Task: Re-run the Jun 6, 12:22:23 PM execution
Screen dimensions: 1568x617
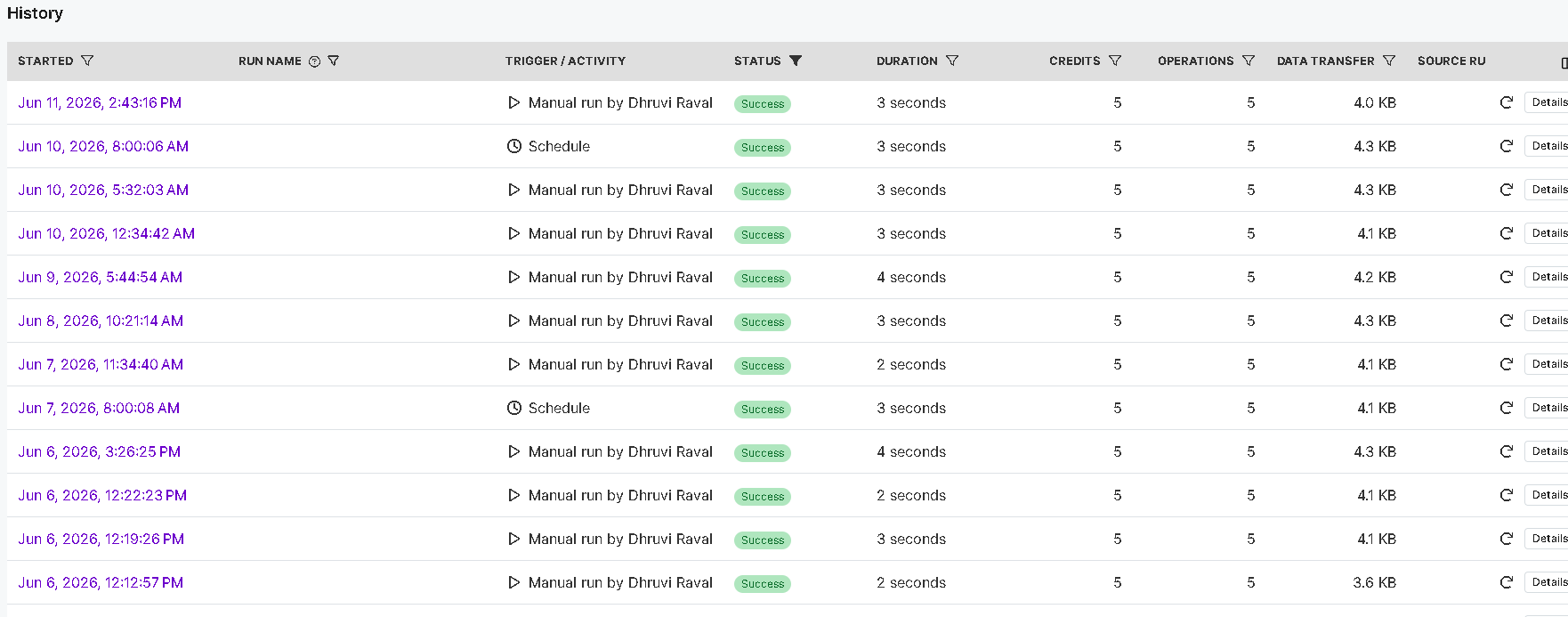Action: click(x=1507, y=495)
